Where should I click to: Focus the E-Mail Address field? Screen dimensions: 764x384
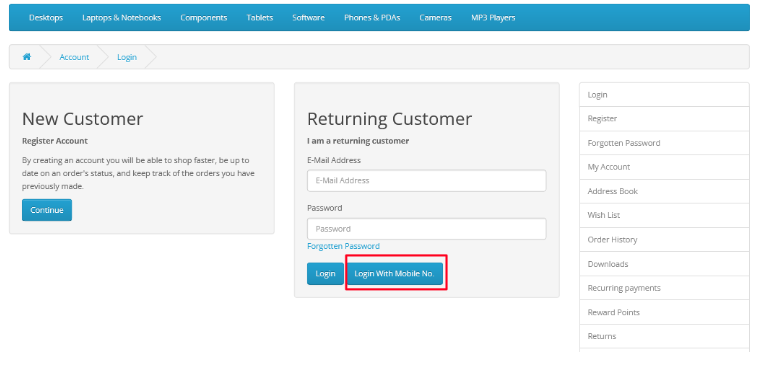[426, 180]
